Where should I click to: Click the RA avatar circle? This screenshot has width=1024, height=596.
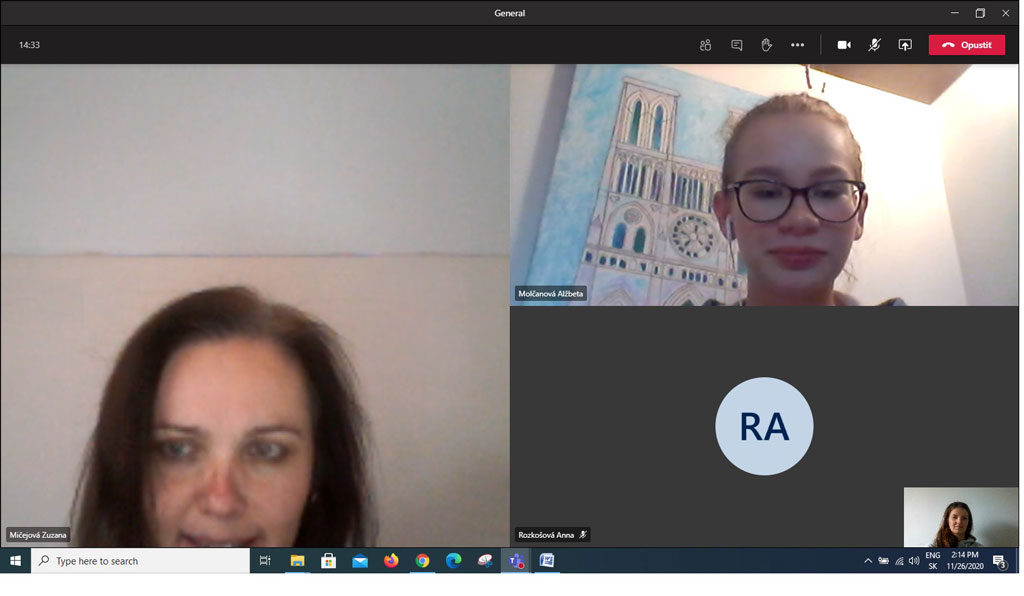click(764, 426)
